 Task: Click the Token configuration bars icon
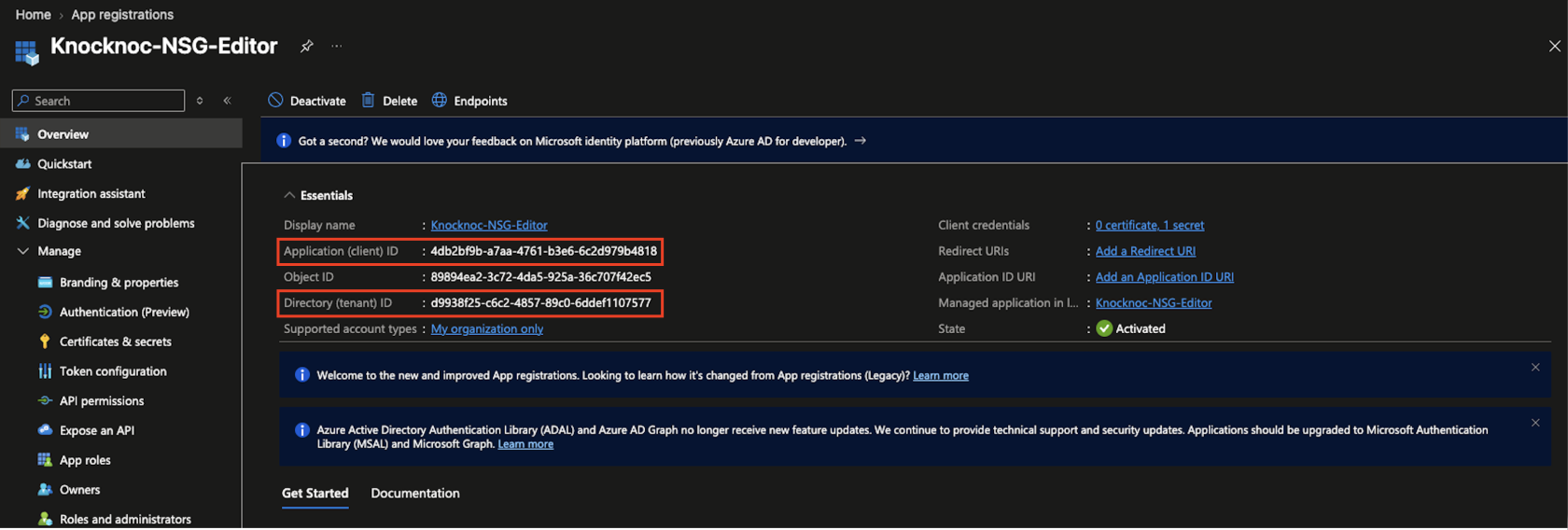(45, 371)
